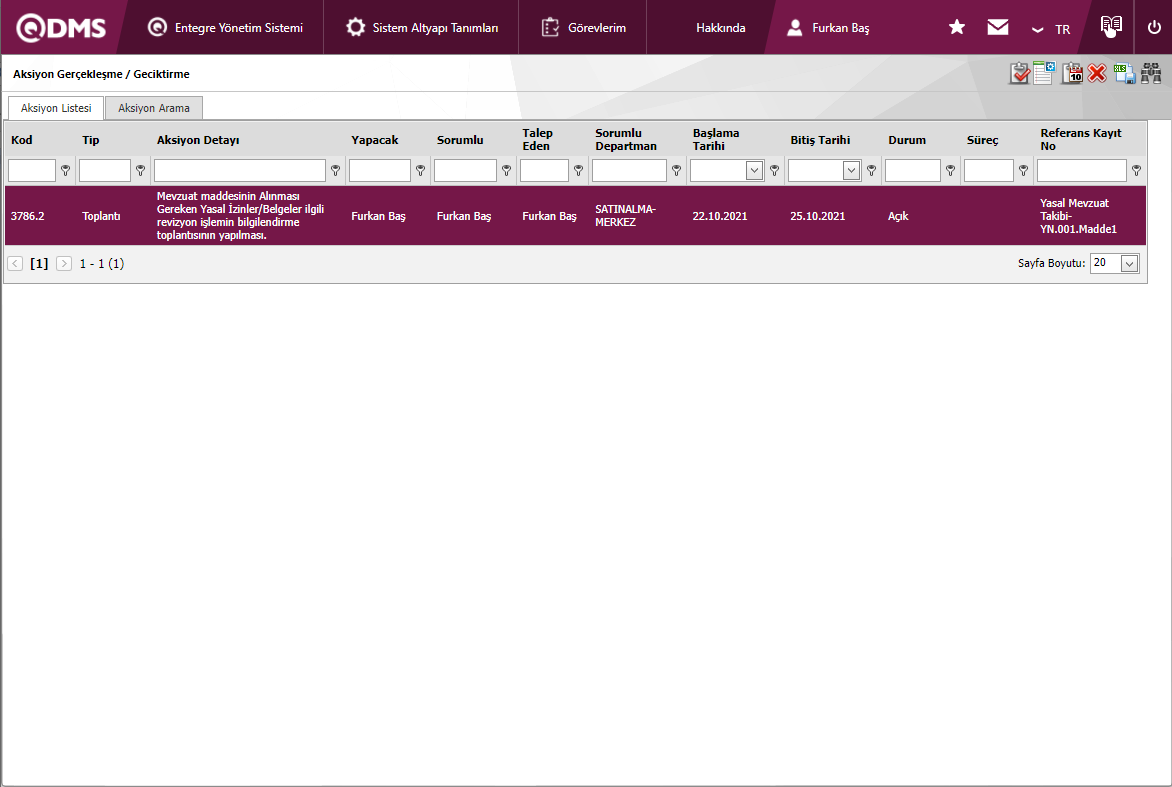
Task: Apply the Referans Kayıt No filter icon
Action: click(1137, 170)
